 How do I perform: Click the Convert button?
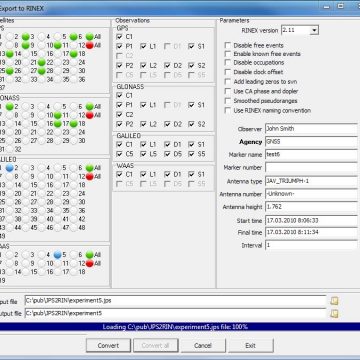[108, 345]
